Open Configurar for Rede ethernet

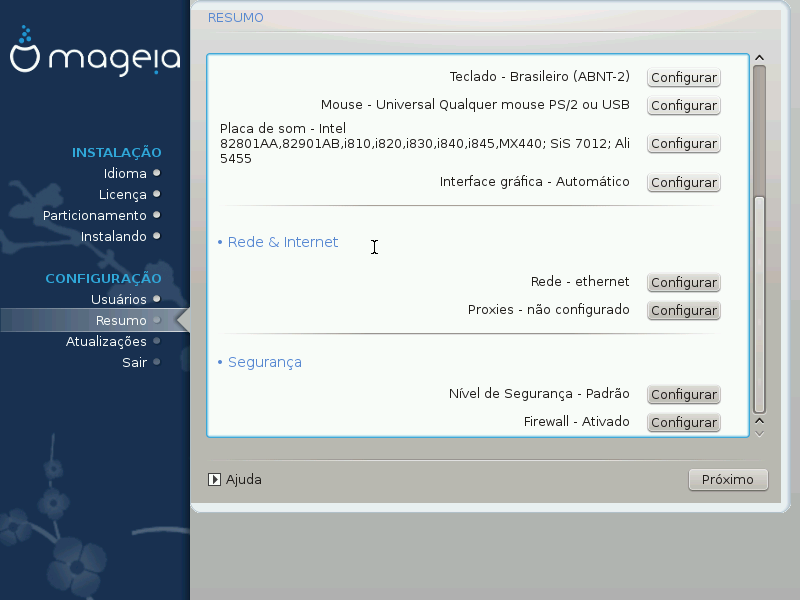pos(684,283)
